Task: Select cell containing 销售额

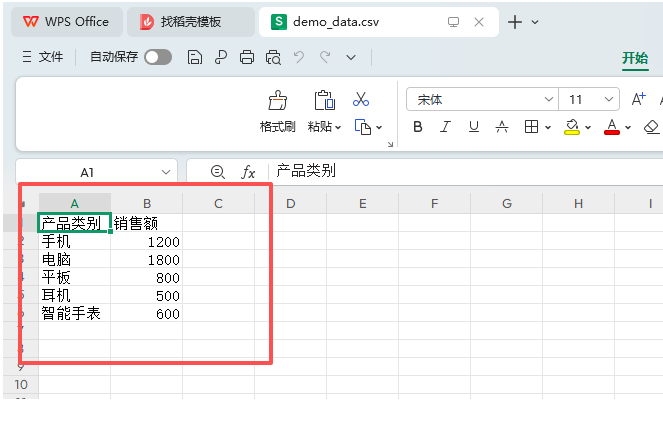Action: click(147, 223)
